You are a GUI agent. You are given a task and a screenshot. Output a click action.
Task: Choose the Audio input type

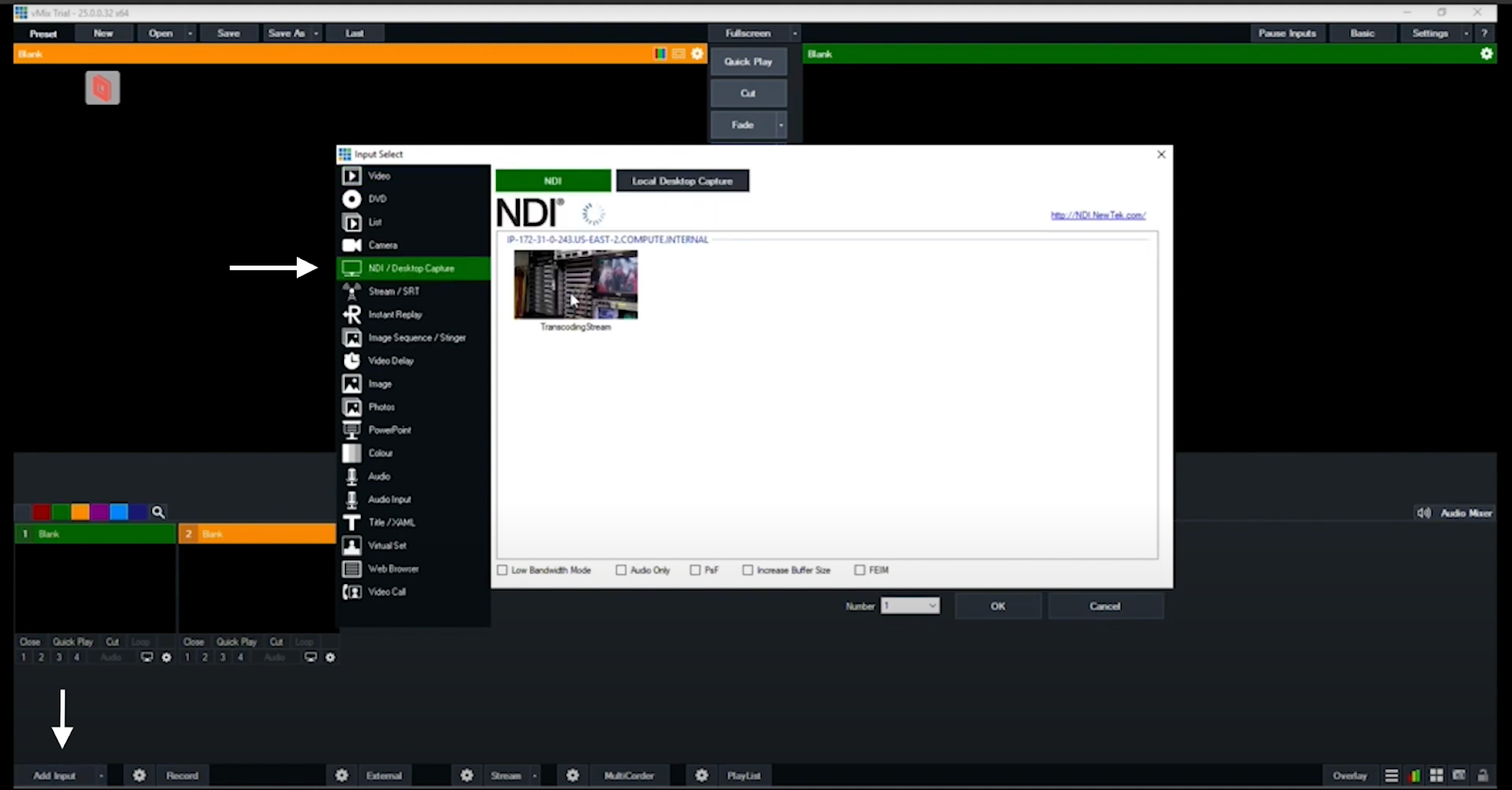point(413,476)
